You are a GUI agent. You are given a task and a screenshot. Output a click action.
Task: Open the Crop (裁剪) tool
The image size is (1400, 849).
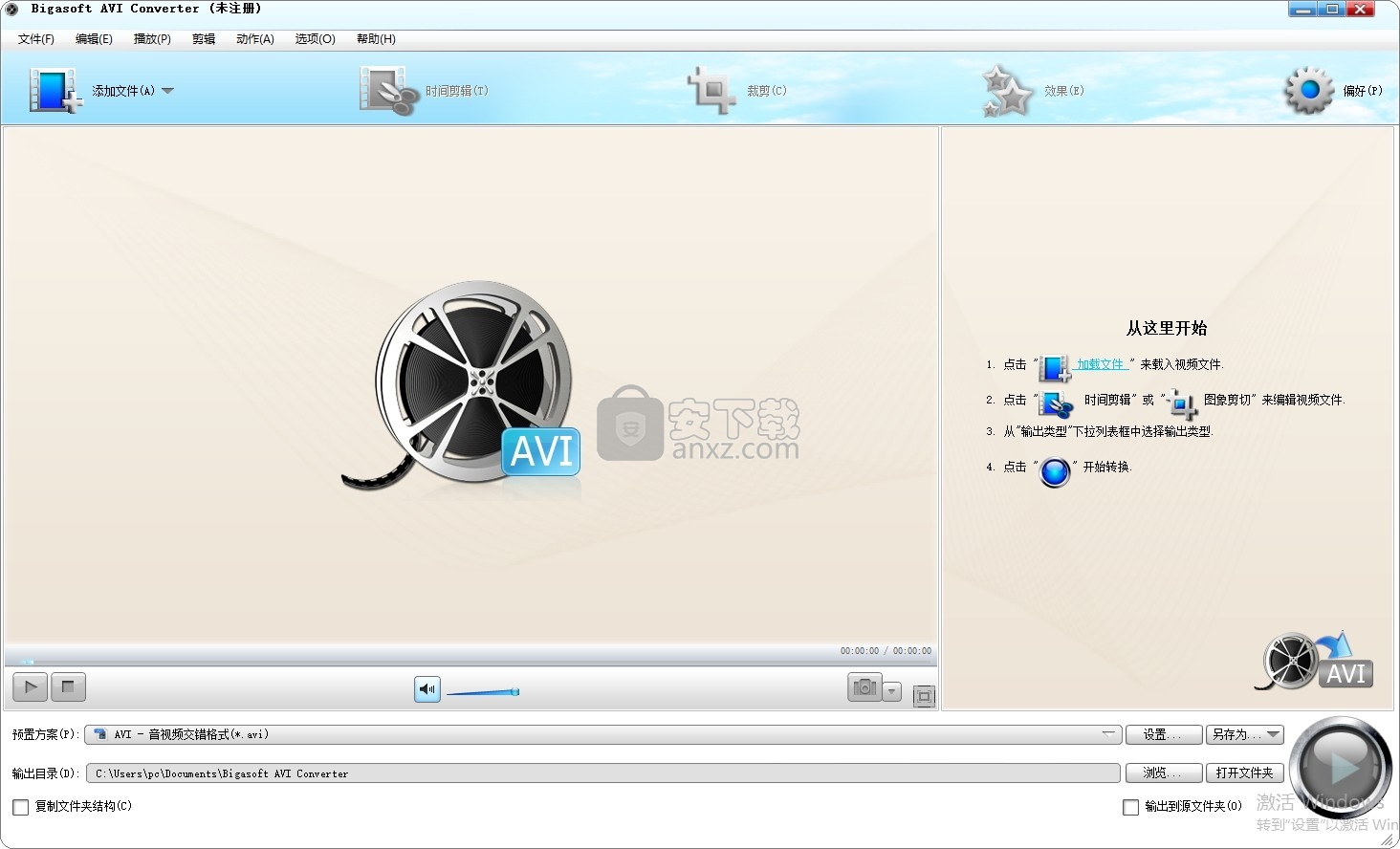tap(737, 91)
